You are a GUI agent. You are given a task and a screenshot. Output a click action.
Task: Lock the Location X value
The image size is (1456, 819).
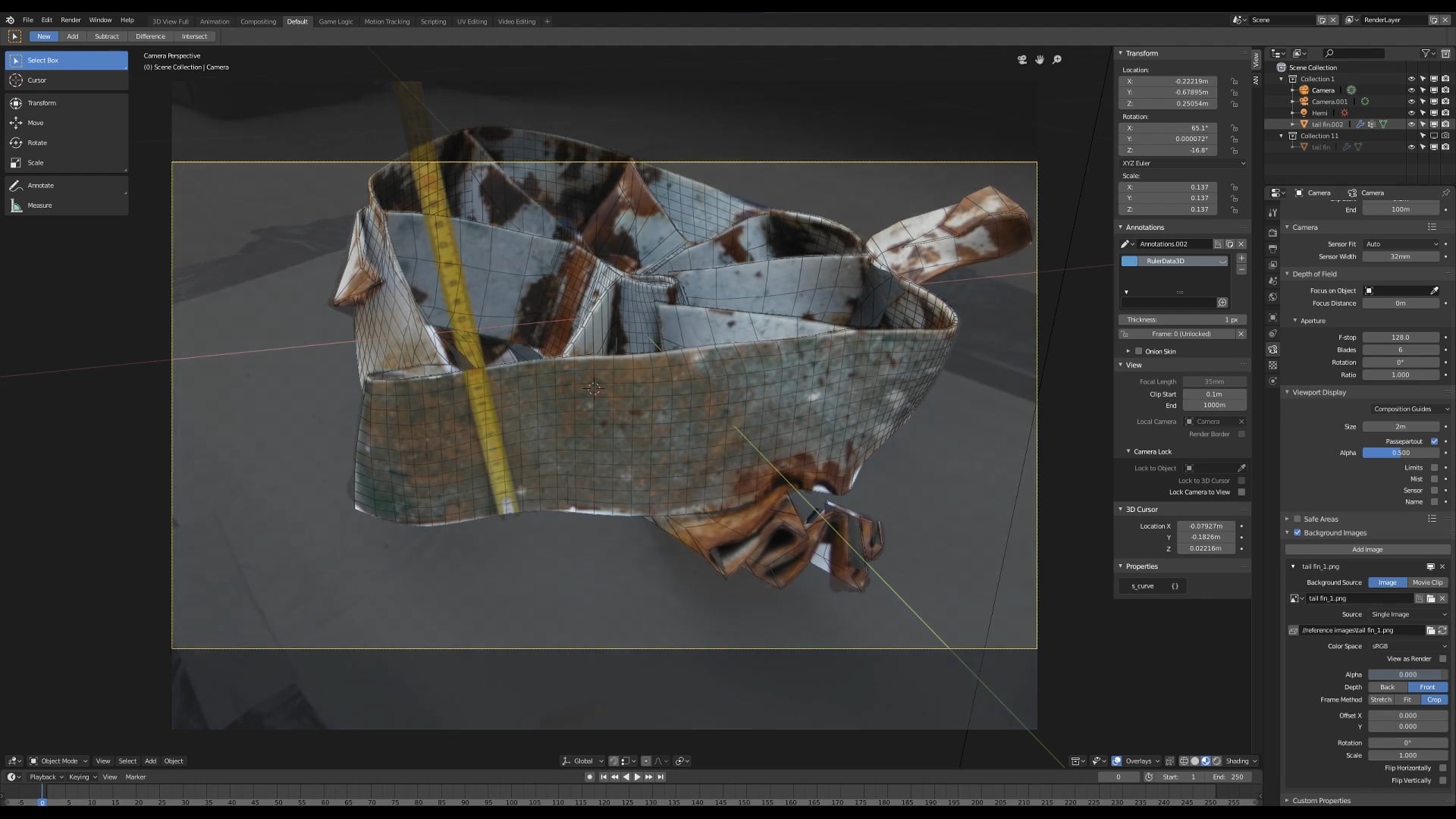pos(1235,81)
